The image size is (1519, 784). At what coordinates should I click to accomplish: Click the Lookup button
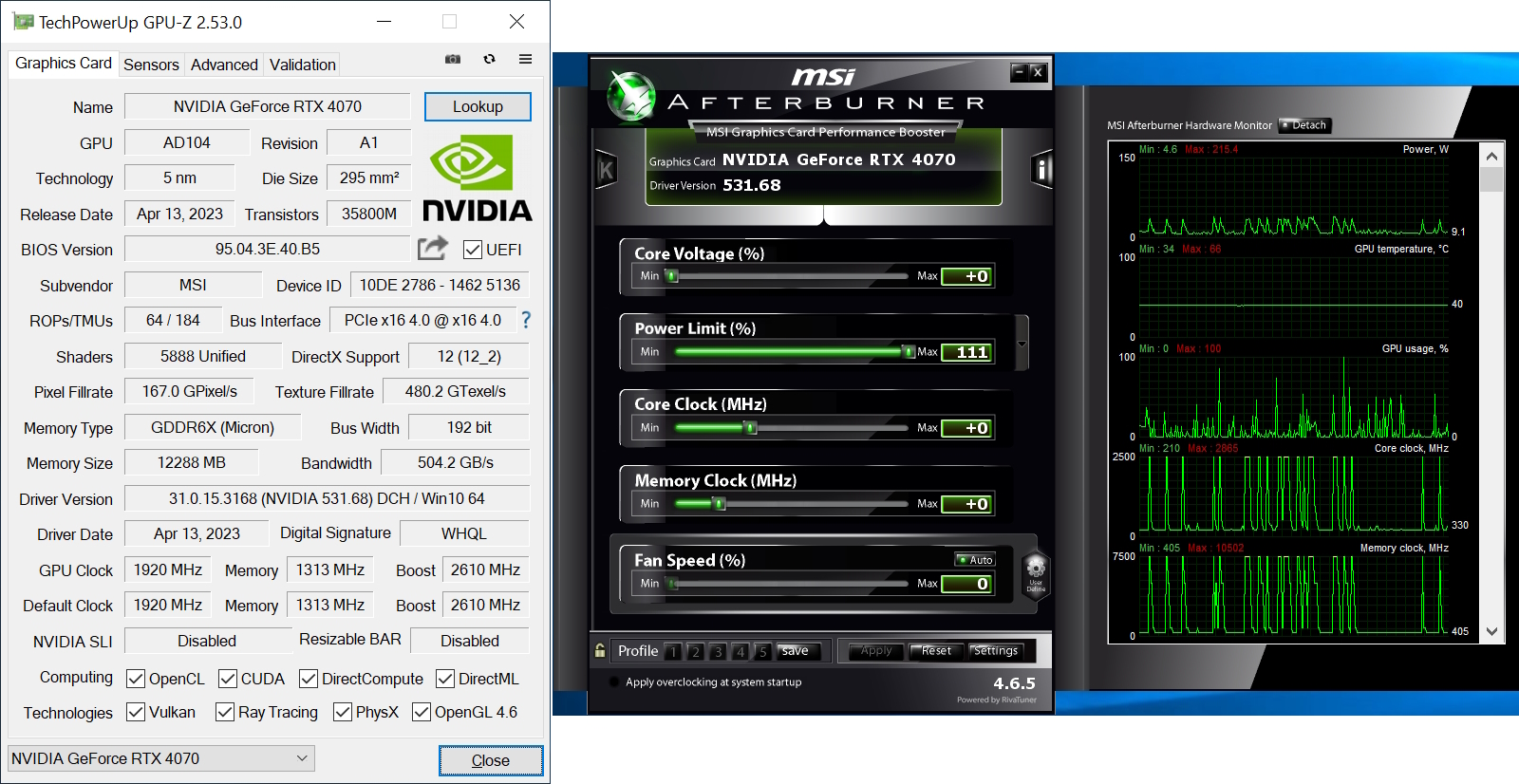pos(478,106)
